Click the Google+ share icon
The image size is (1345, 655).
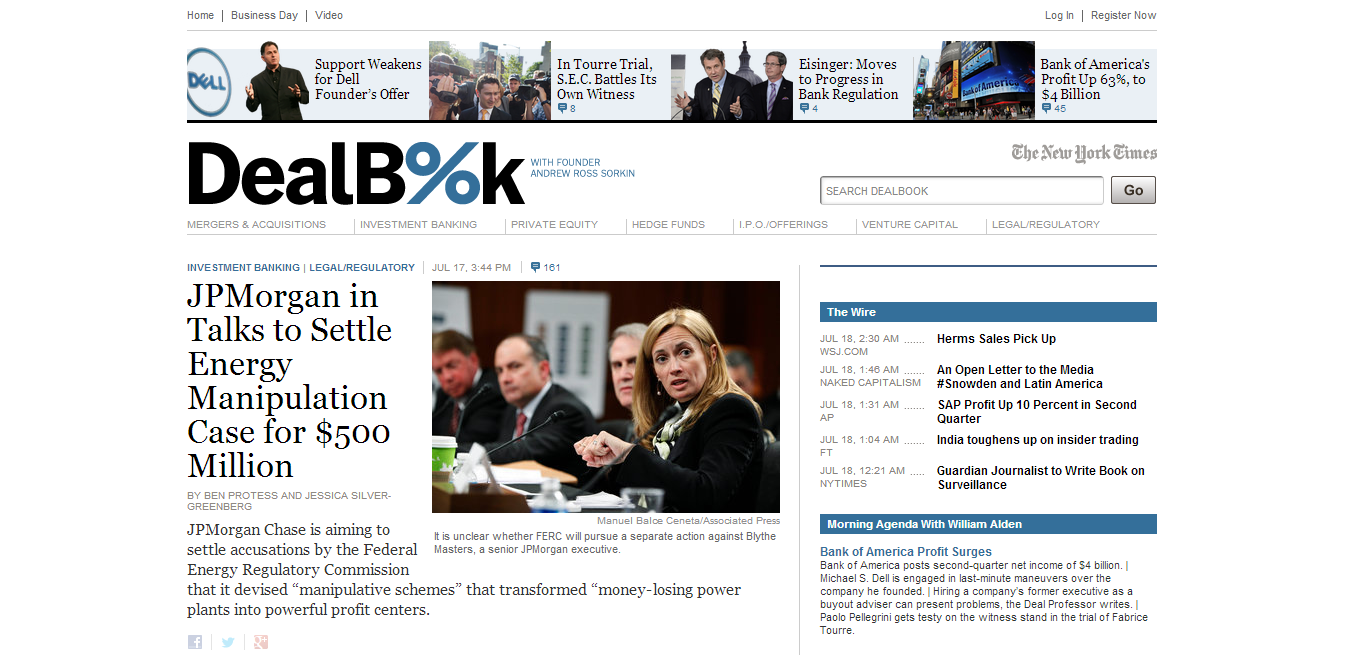(261, 642)
